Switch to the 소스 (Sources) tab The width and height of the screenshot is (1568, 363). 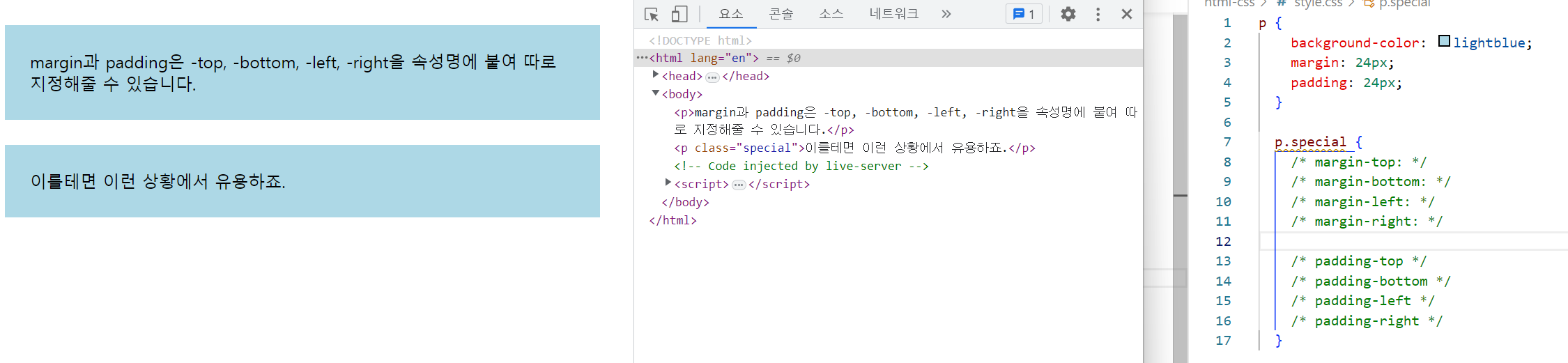click(x=831, y=14)
